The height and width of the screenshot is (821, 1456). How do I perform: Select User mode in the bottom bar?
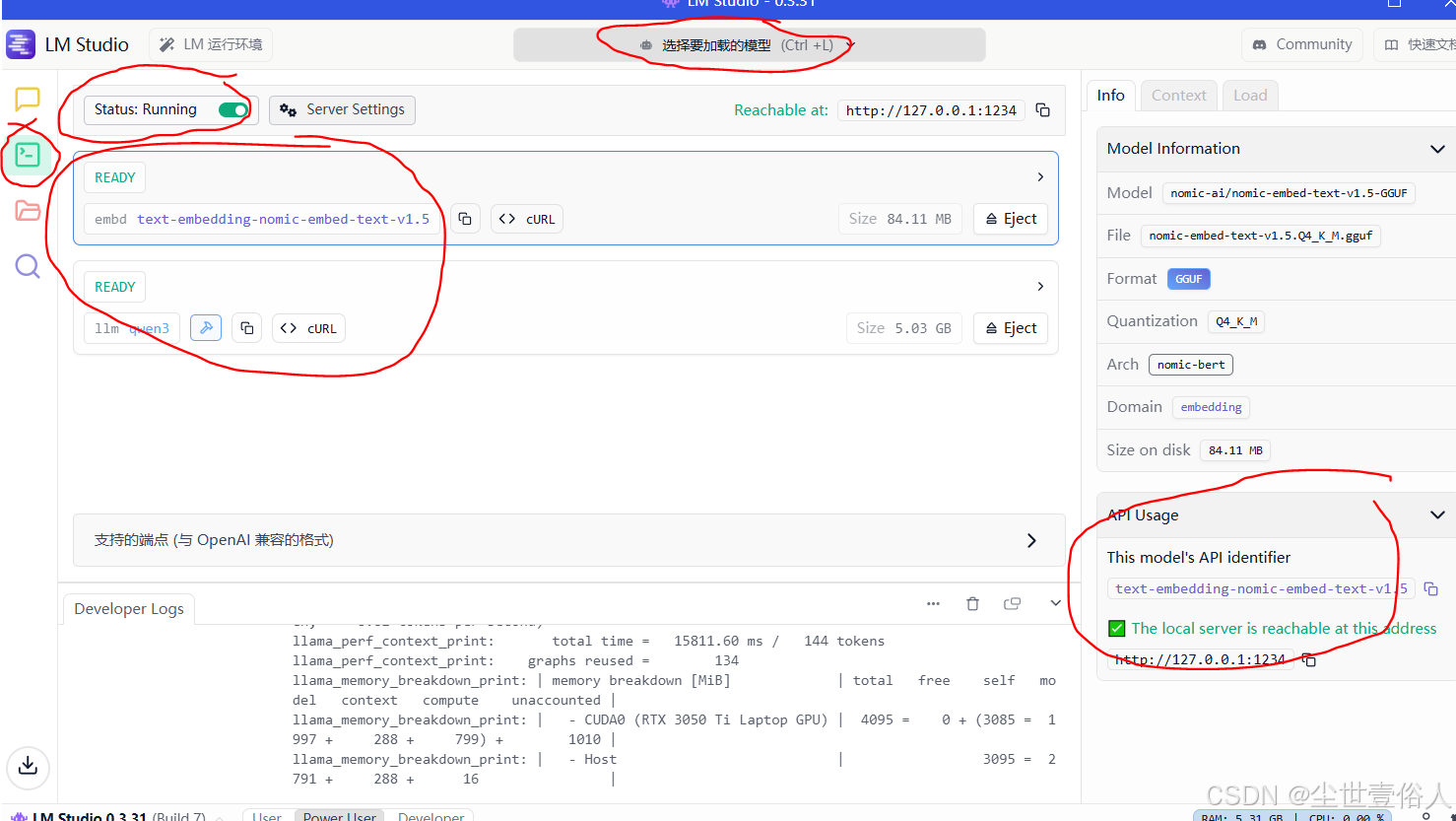(267, 816)
